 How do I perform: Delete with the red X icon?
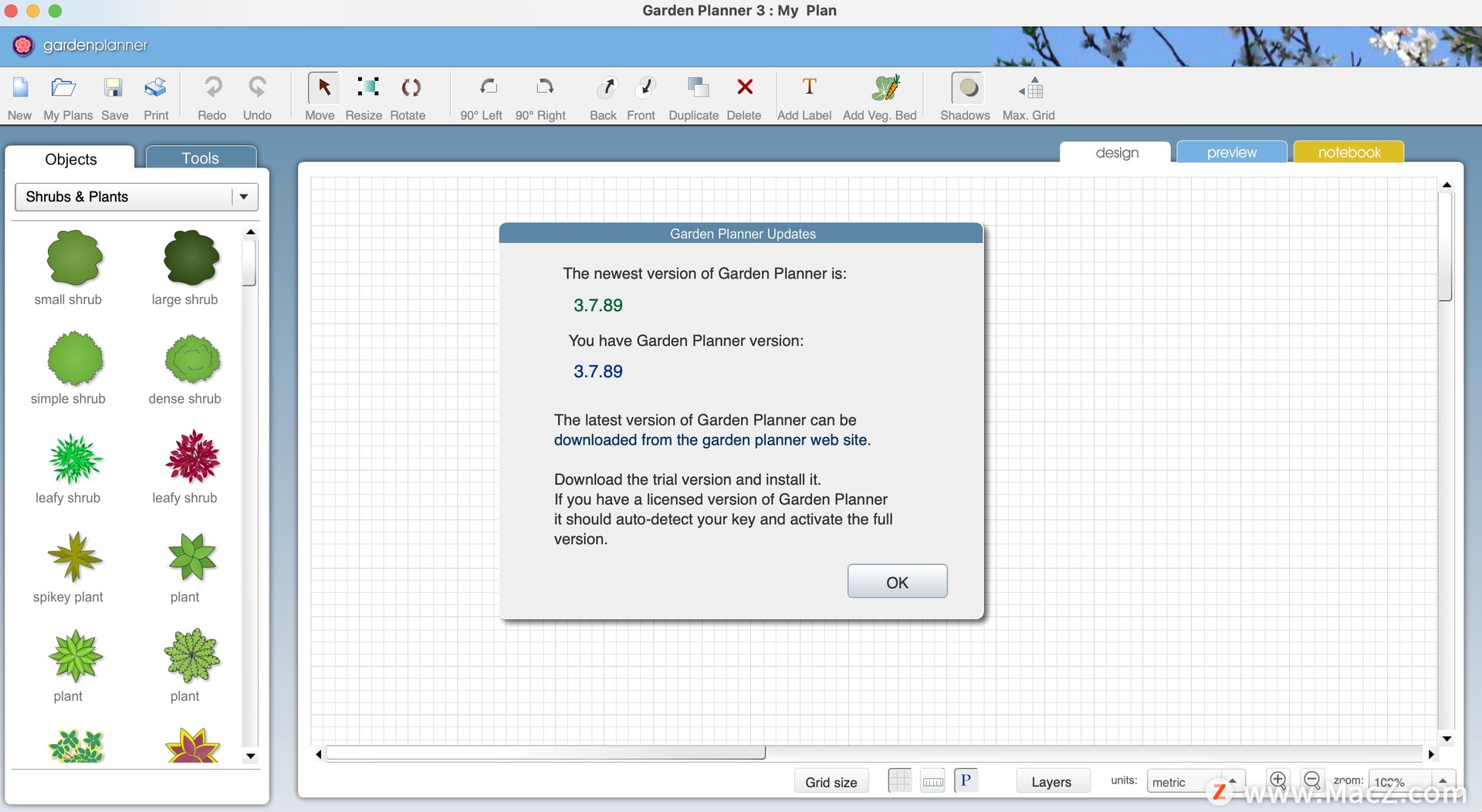click(x=745, y=87)
